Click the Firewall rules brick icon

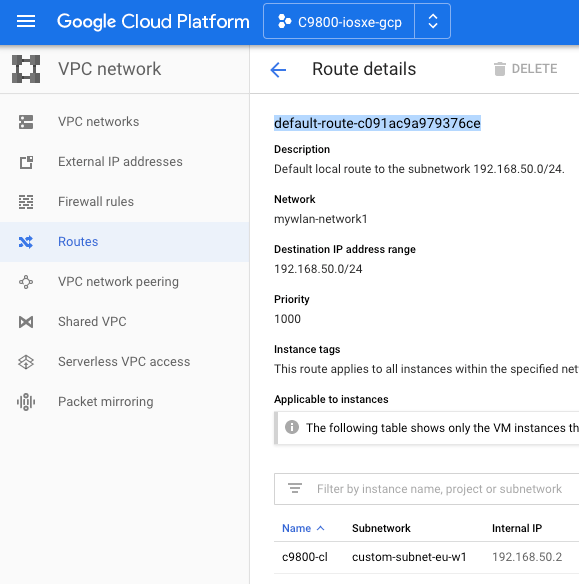click(26, 202)
